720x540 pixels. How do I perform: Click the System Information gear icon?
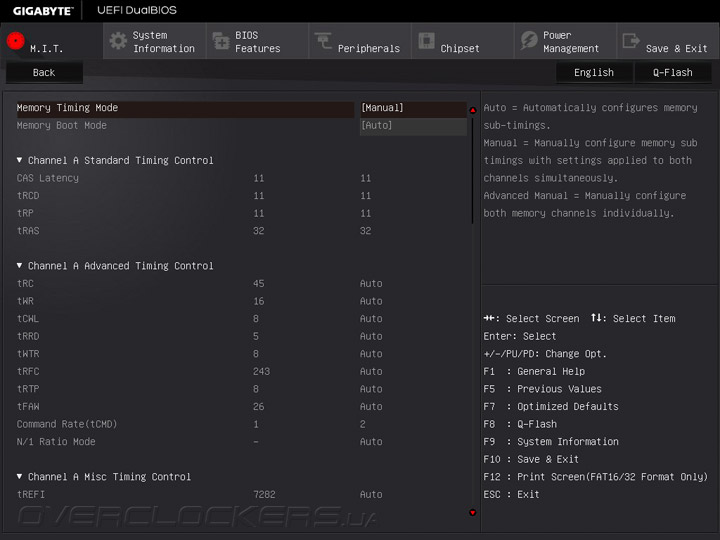(x=118, y=41)
